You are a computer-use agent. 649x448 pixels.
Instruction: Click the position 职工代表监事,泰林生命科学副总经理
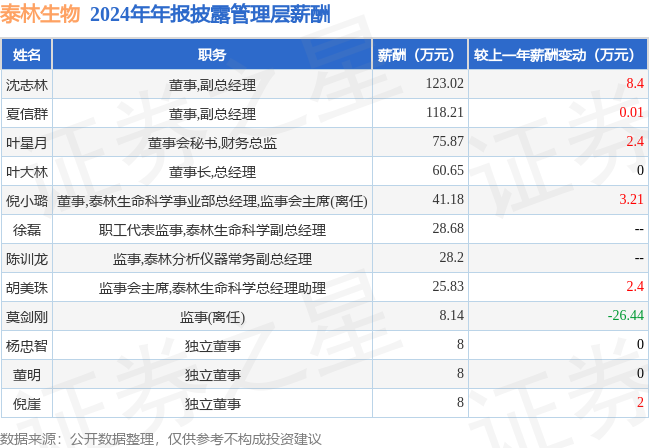212,230
